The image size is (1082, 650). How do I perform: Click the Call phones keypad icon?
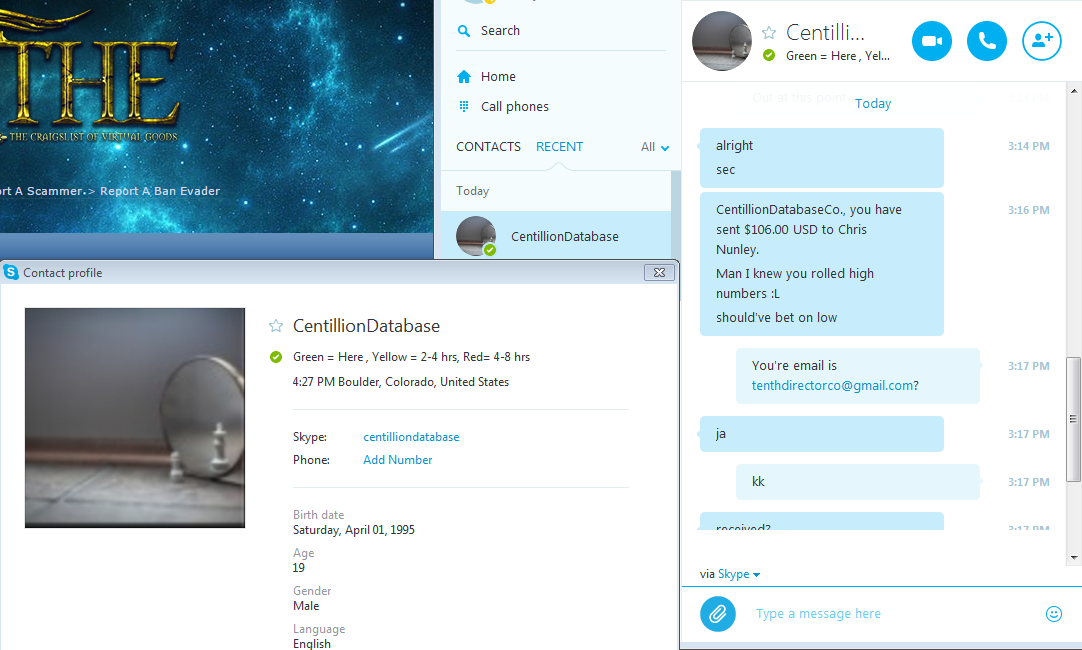tap(464, 106)
